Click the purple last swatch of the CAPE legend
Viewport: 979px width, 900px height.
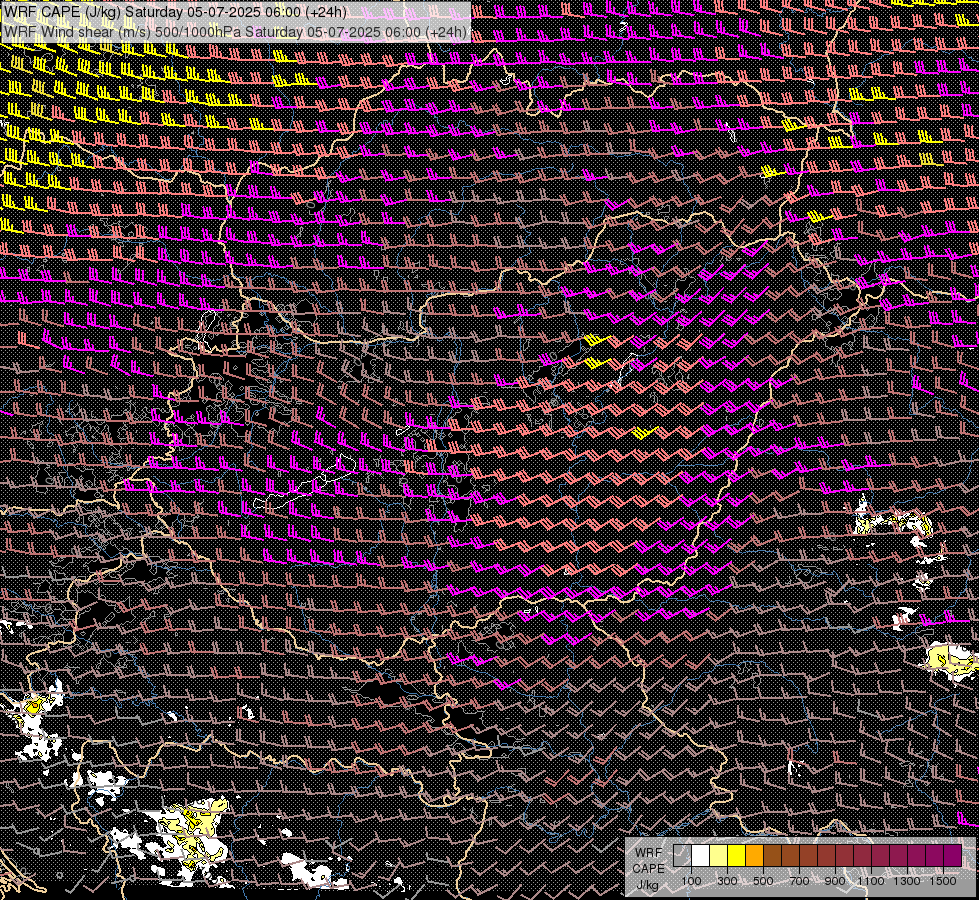952,856
